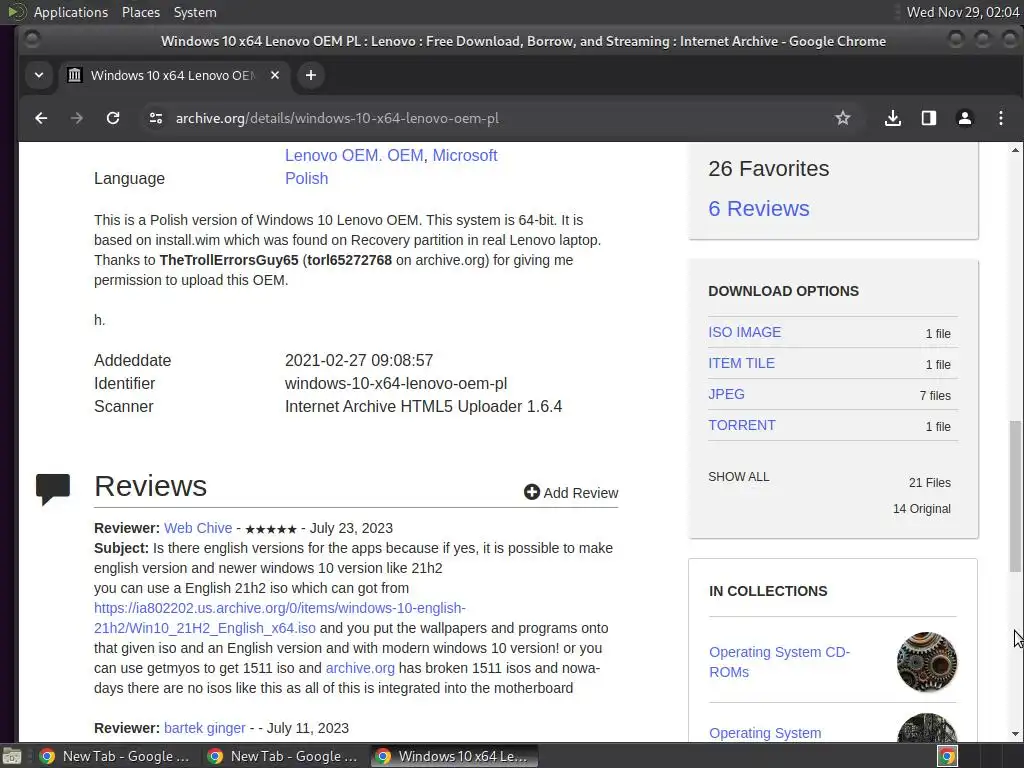Viewport: 1024px width, 768px height.
Task: Click Add Review link text
Action: click(x=581, y=493)
